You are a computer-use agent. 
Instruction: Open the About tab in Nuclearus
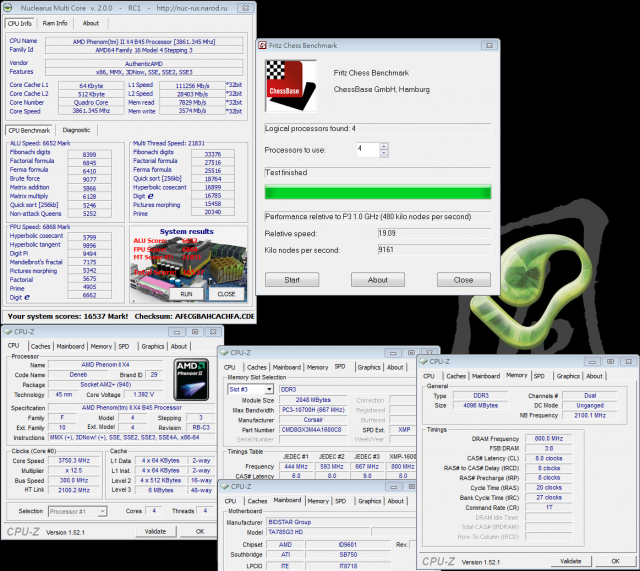[x=91, y=23]
